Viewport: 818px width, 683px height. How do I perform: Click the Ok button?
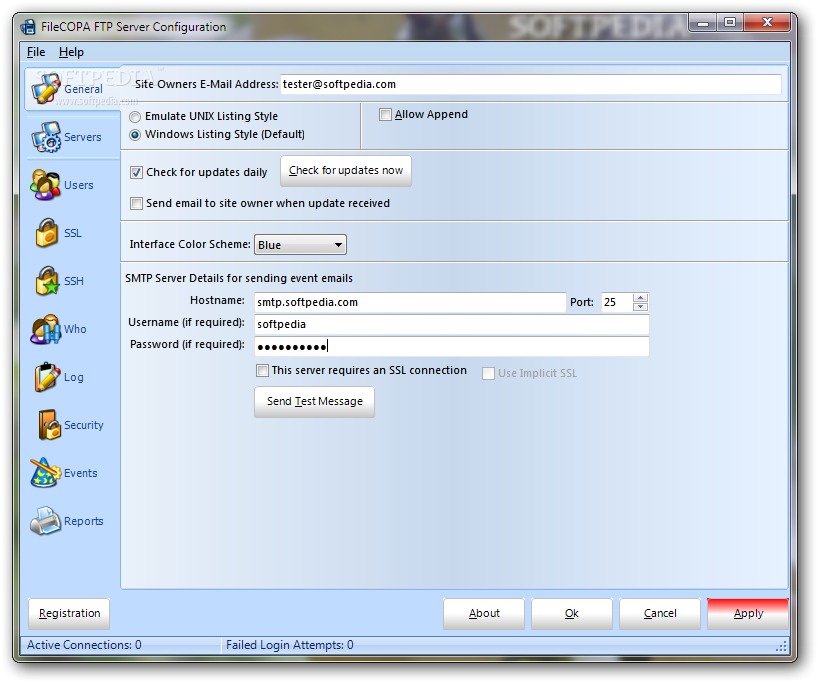[572, 614]
